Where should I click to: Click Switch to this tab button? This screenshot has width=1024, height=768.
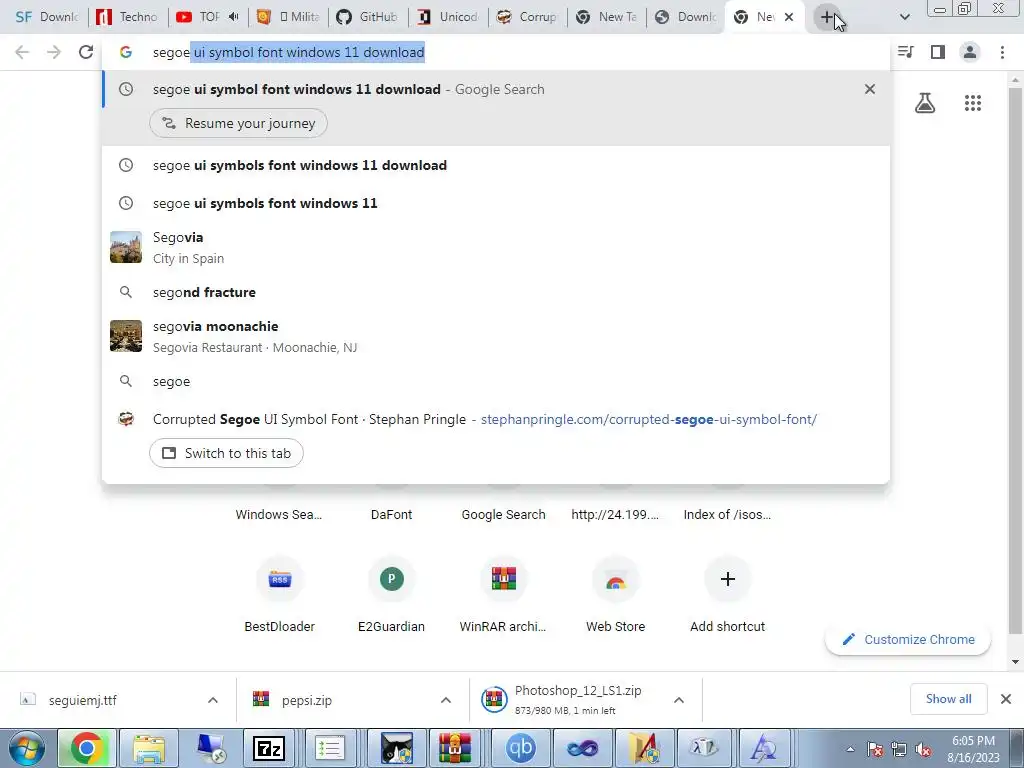(x=226, y=453)
